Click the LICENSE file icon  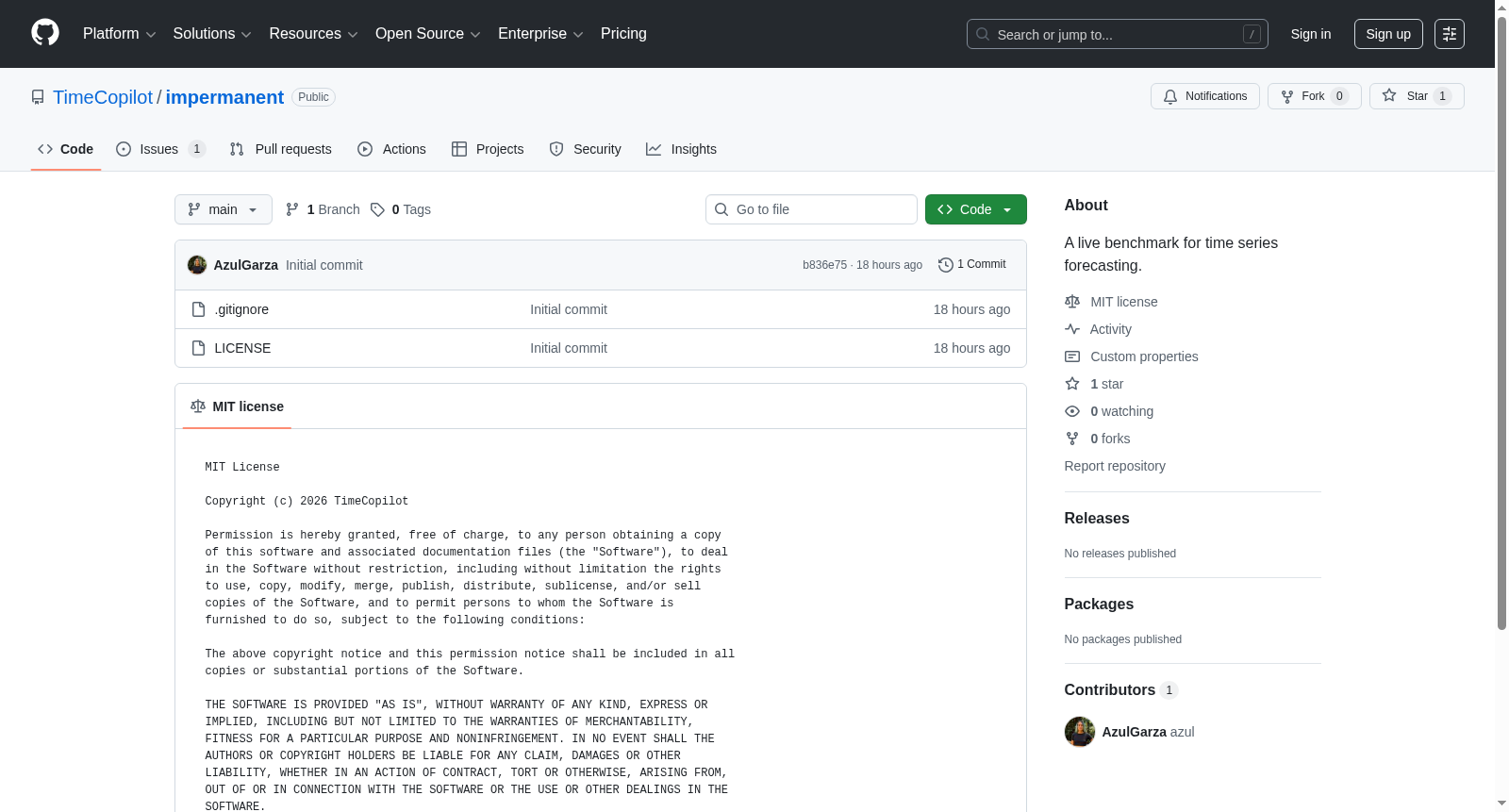198,348
